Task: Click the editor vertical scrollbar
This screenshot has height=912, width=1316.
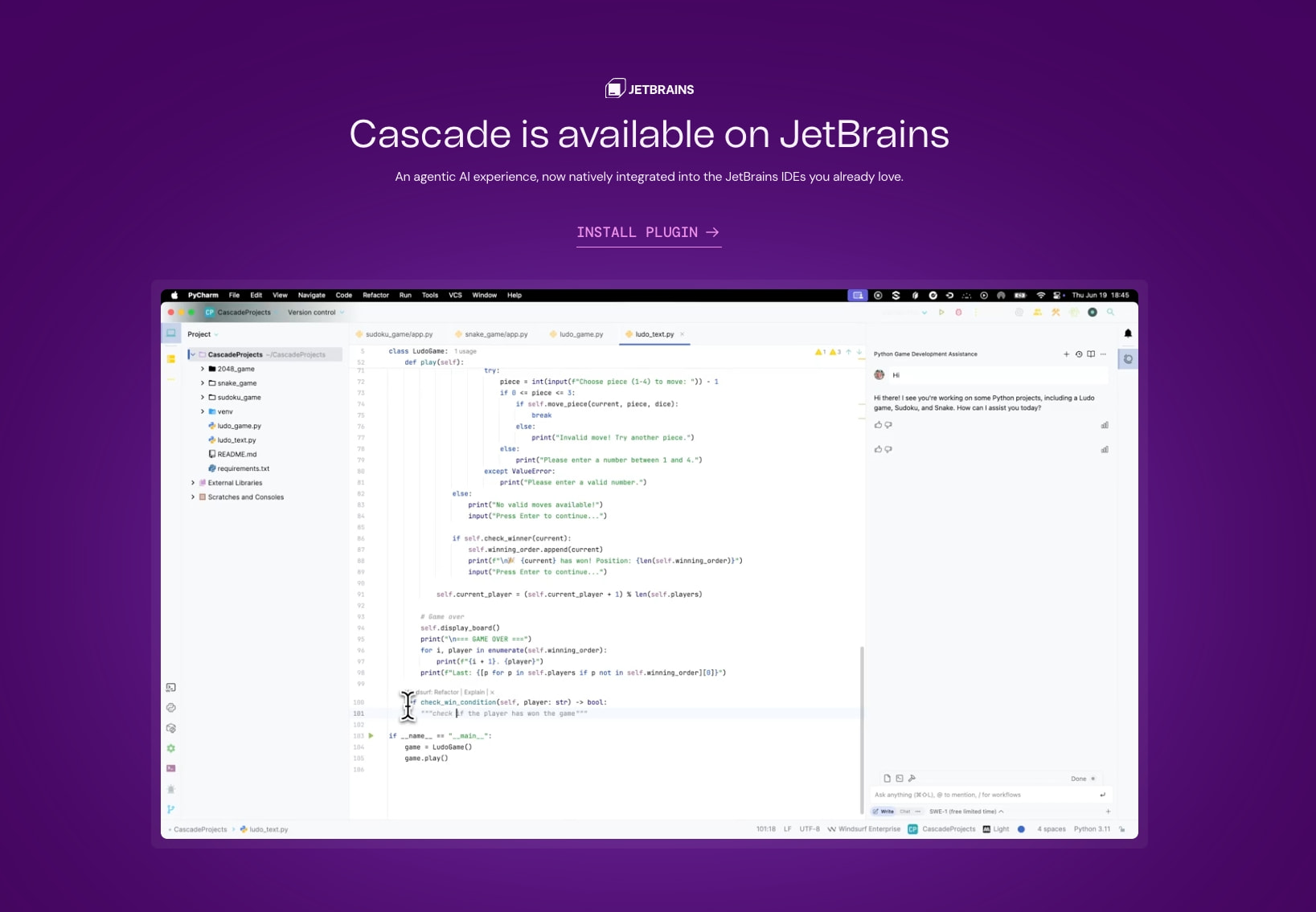Action: pyautogui.click(x=863, y=730)
